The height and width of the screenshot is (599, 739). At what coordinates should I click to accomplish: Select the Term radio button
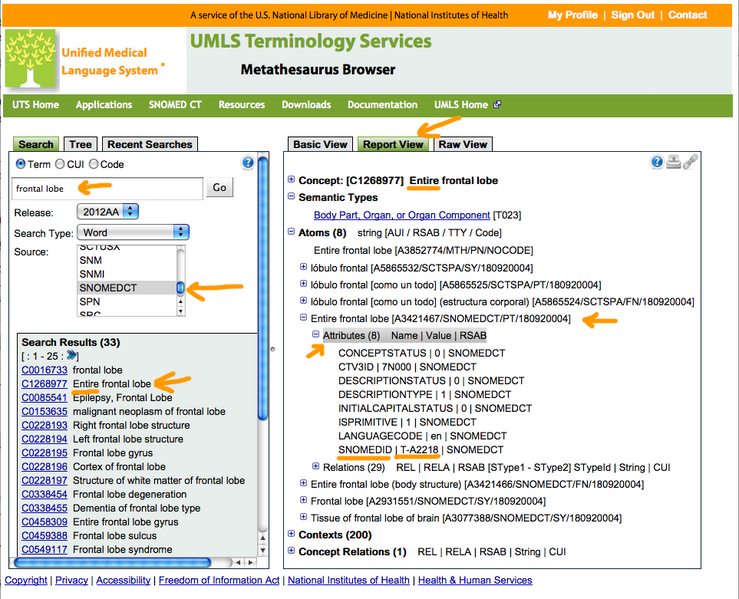click(x=21, y=164)
